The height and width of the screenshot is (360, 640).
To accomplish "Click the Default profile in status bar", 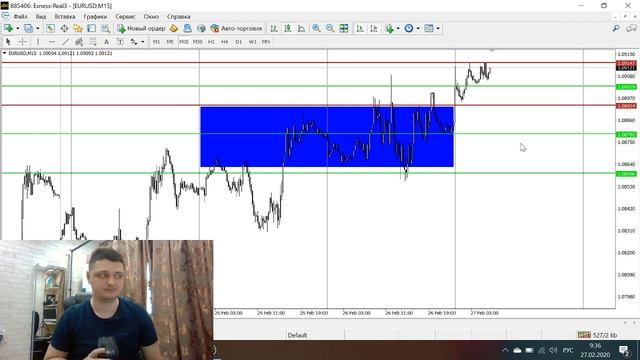I will (297, 335).
